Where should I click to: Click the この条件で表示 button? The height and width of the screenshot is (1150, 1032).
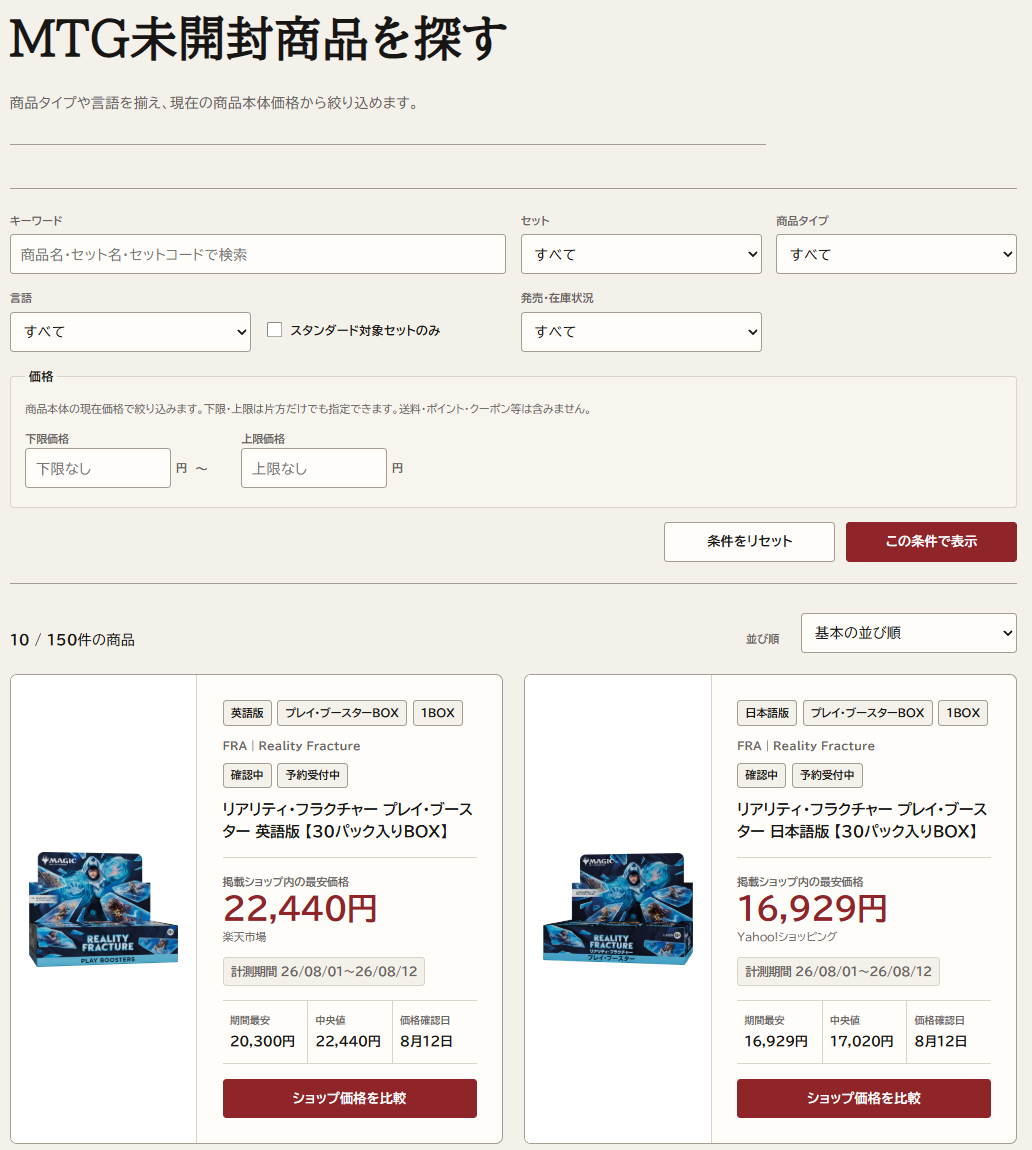(x=931, y=541)
